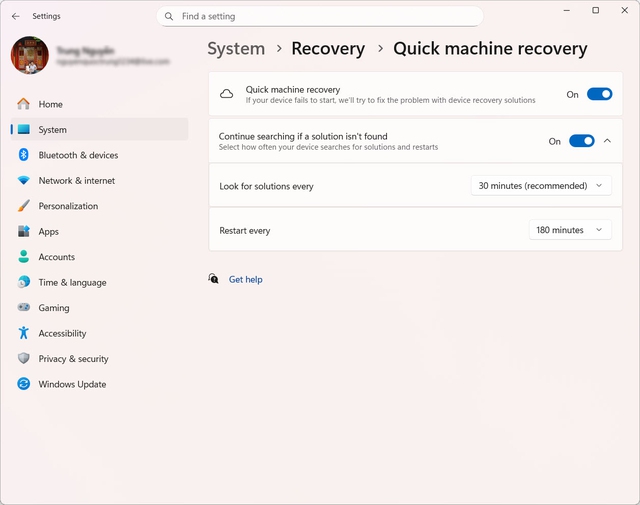Go to Bluetooth & devices
This screenshot has height=505, width=640.
coord(99,155)
